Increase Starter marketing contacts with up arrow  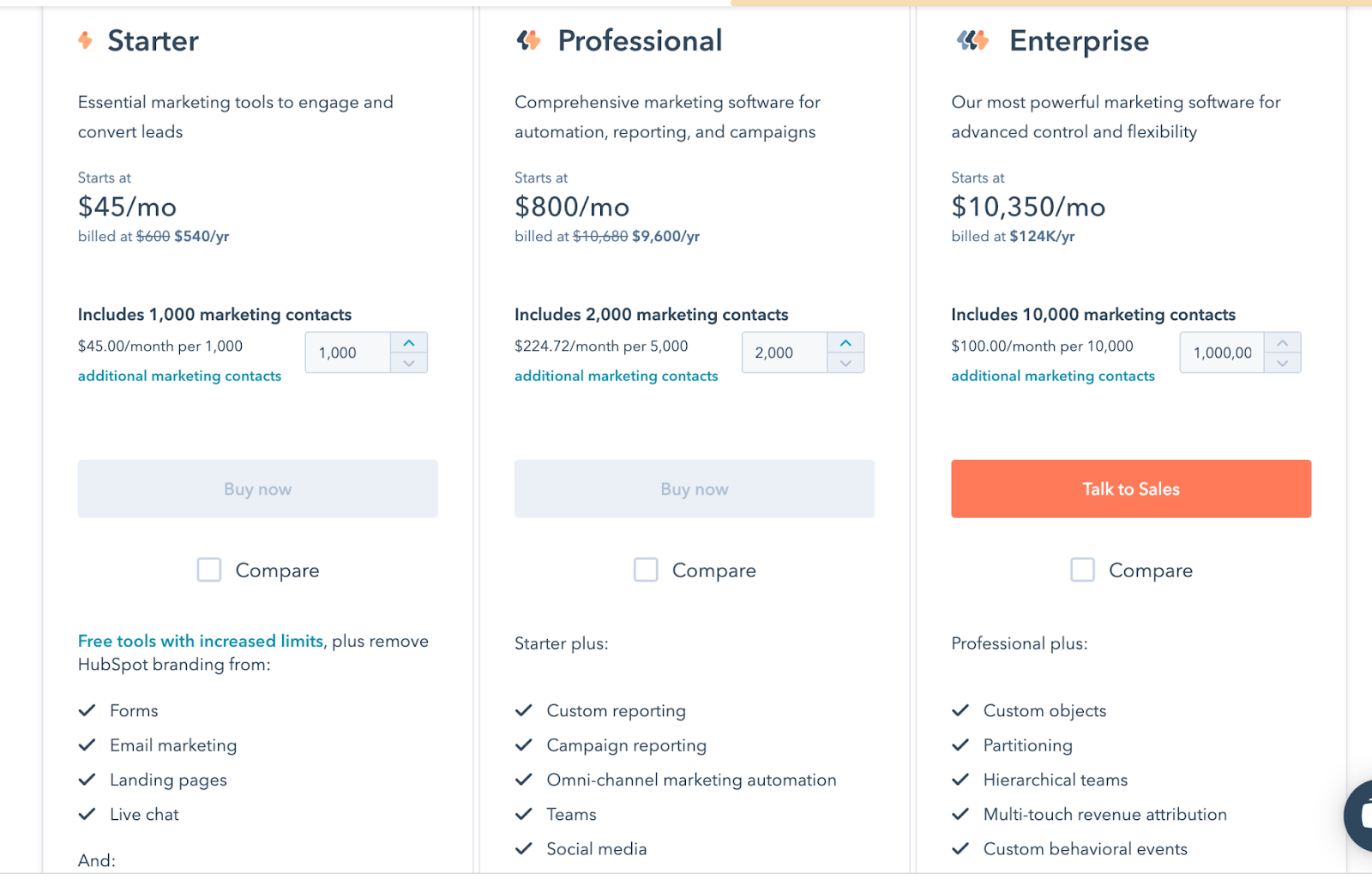[409, 341]
